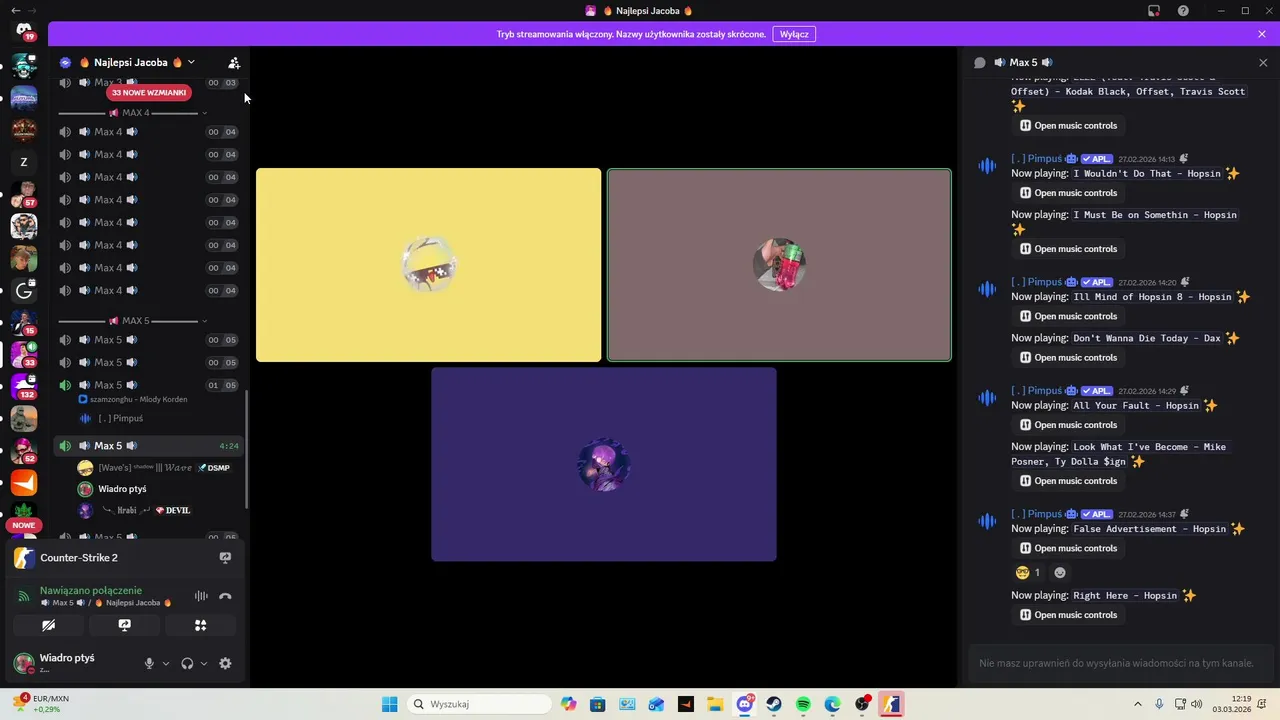Open Spotify from the taskbar
This screenshot has width=1280, height=720.
click(x=803, y=704)
